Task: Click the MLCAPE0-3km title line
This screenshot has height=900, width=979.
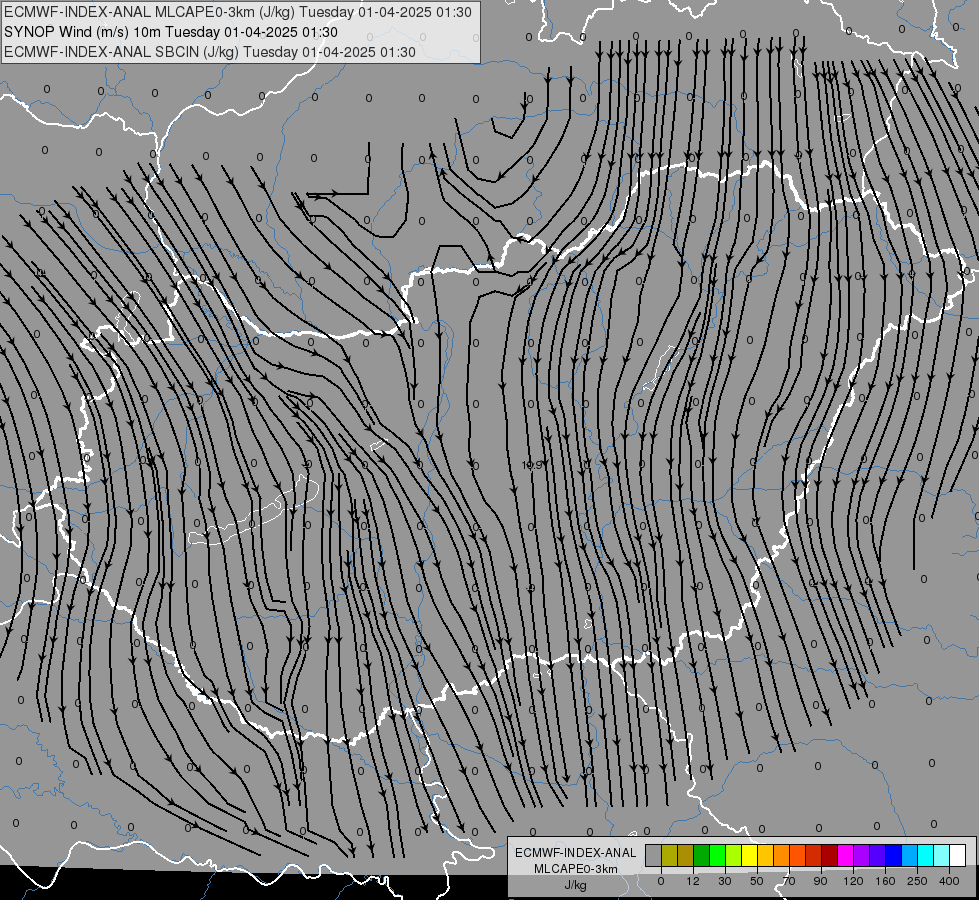Action: [x=237, y=12]
